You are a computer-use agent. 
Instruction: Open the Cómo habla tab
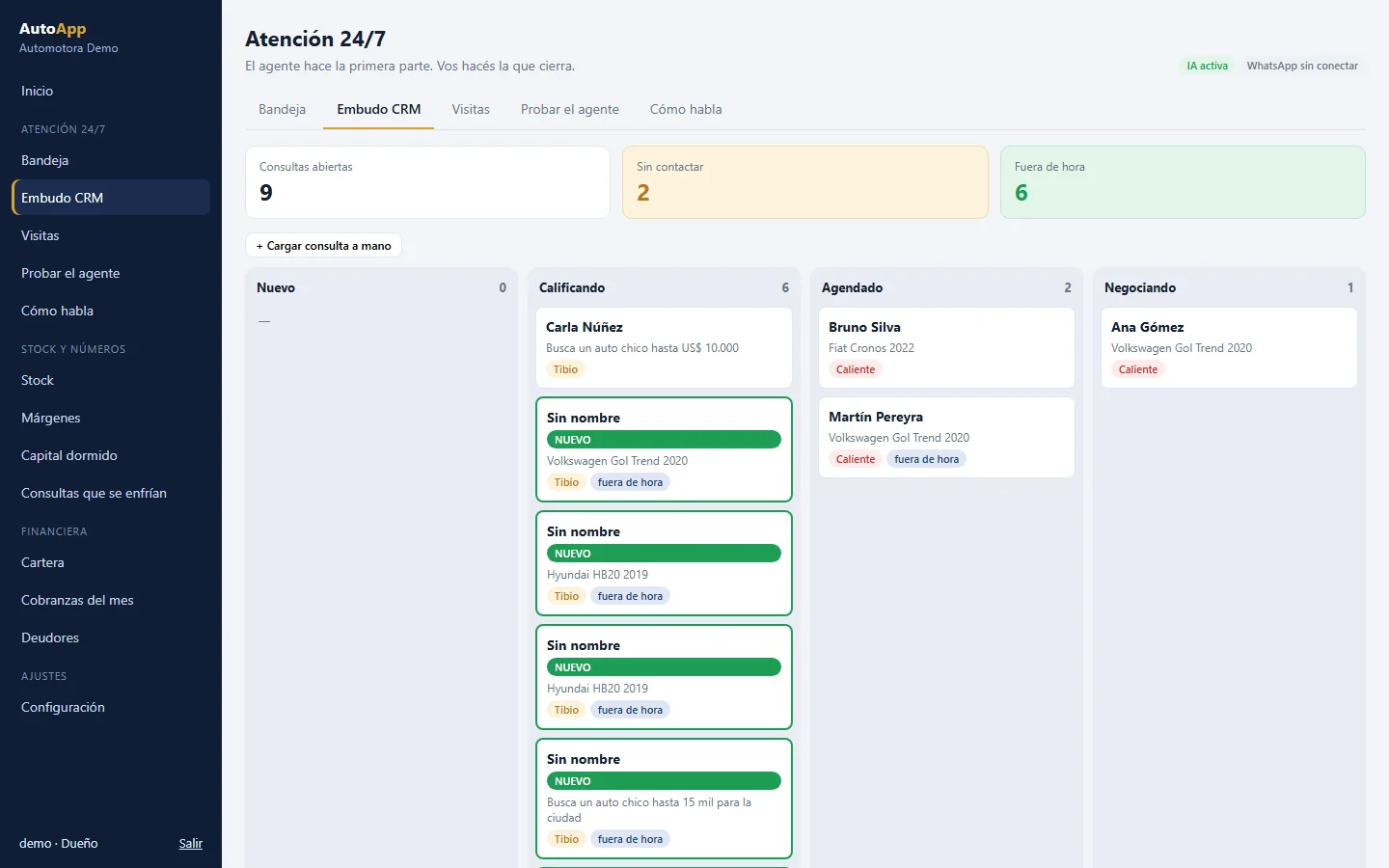[x=686, y=109]
